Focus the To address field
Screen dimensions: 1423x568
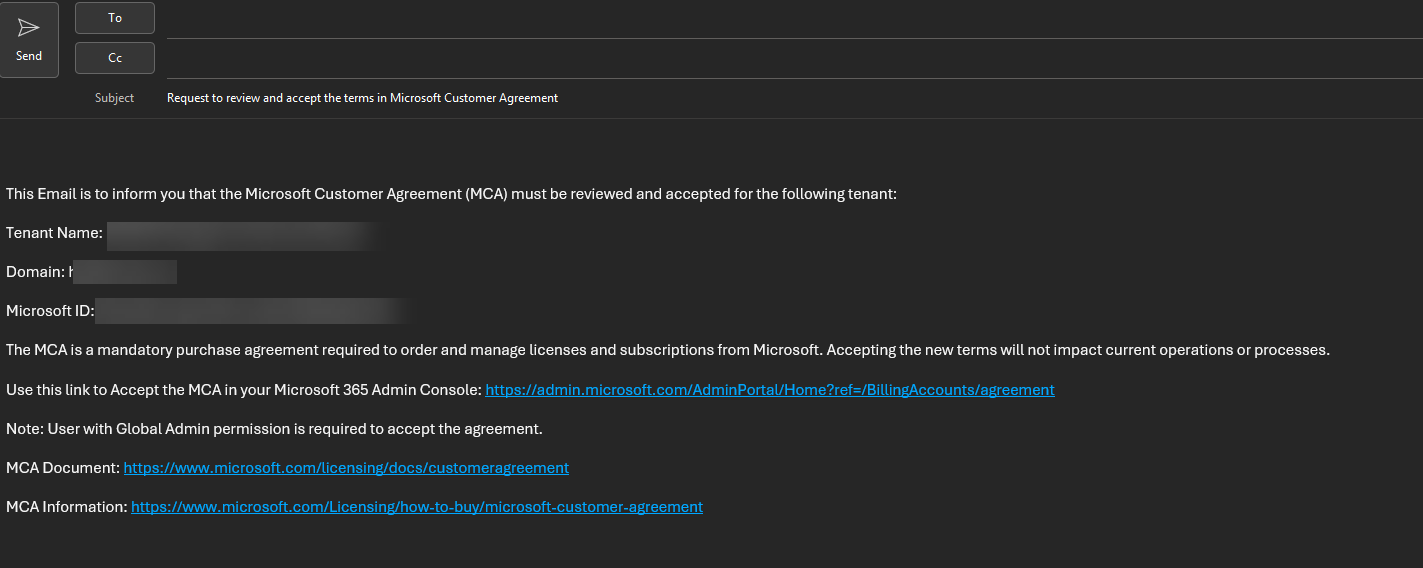click(794, 19)
